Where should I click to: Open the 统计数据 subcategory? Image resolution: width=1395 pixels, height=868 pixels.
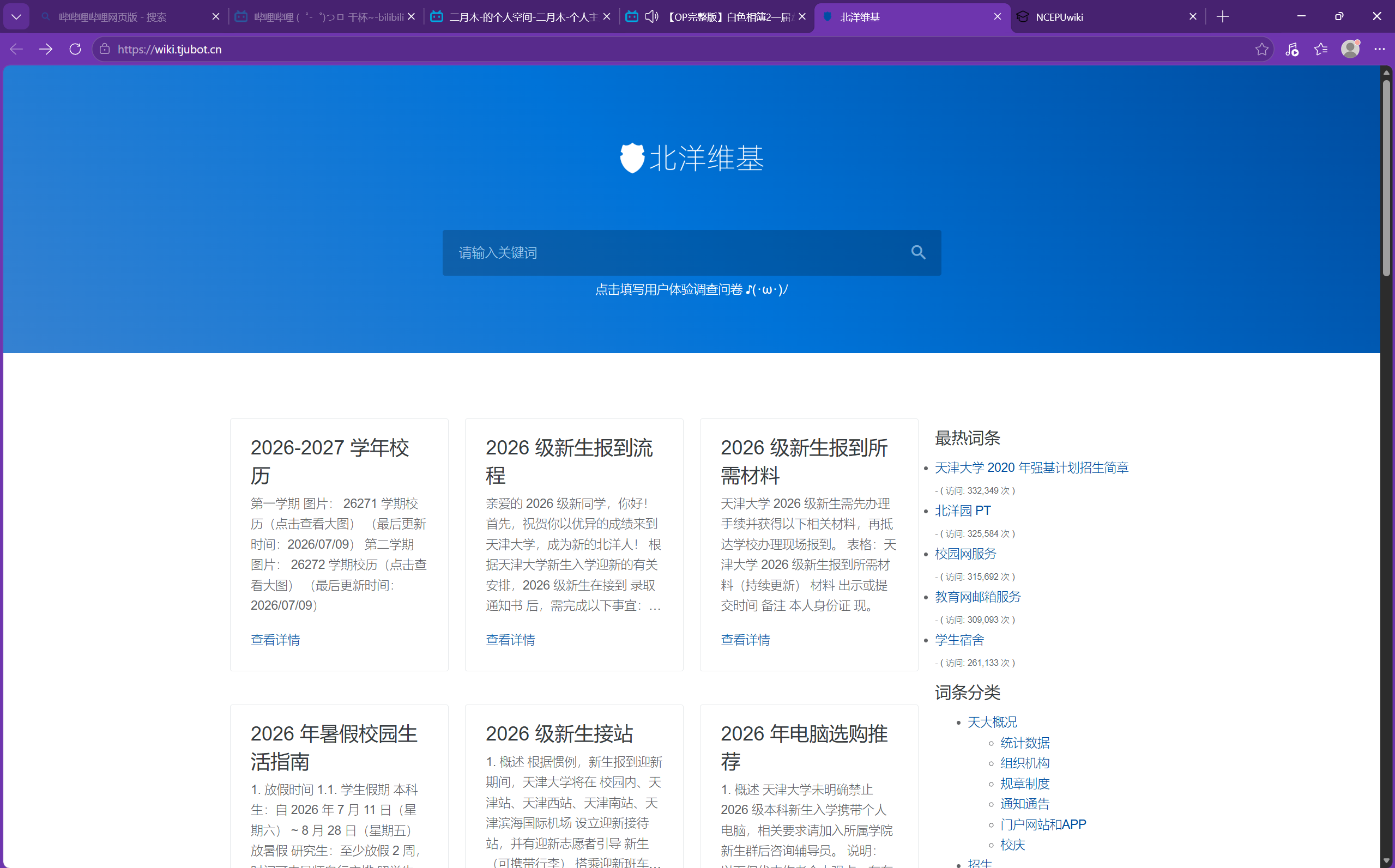click(1024, 743)
